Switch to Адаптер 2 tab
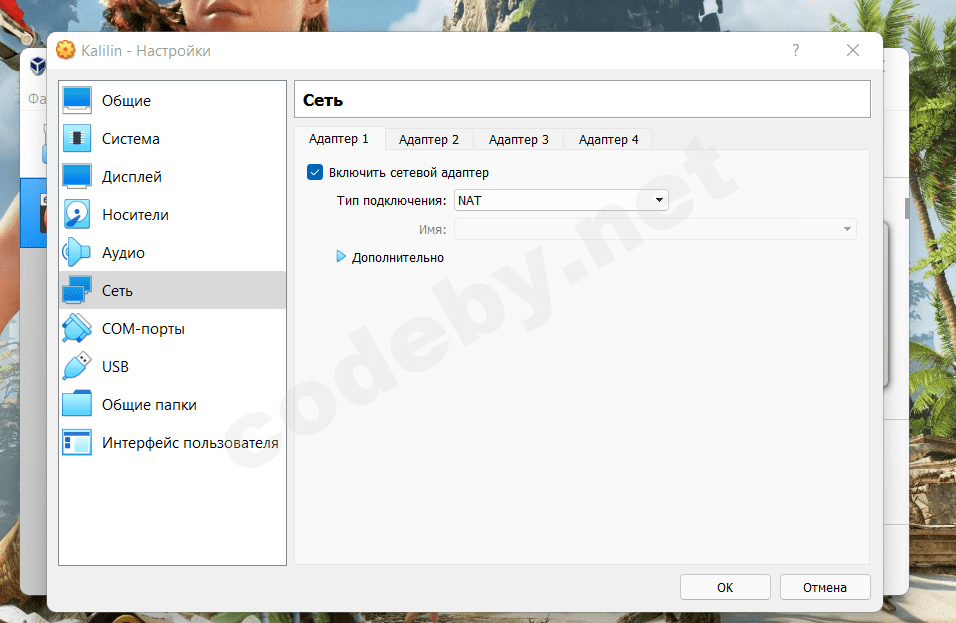The image size is (956, 623). (x=429, y=140)
